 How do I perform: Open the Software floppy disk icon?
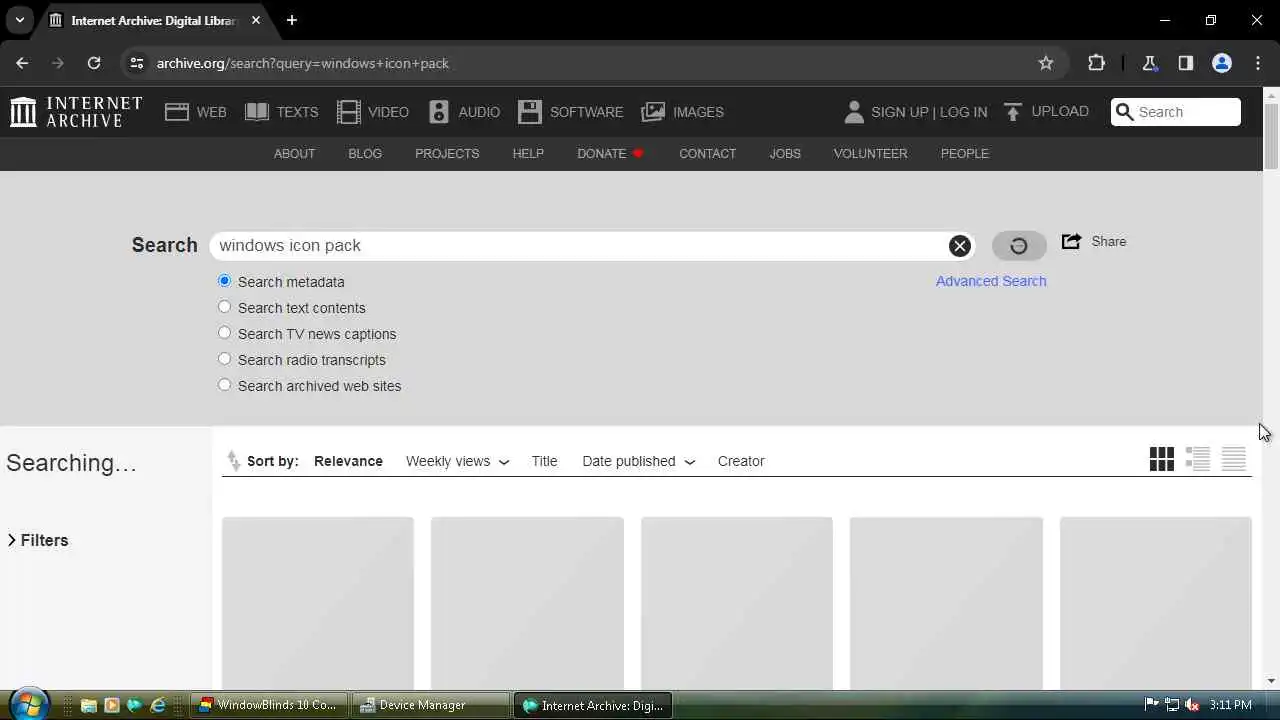530,112
